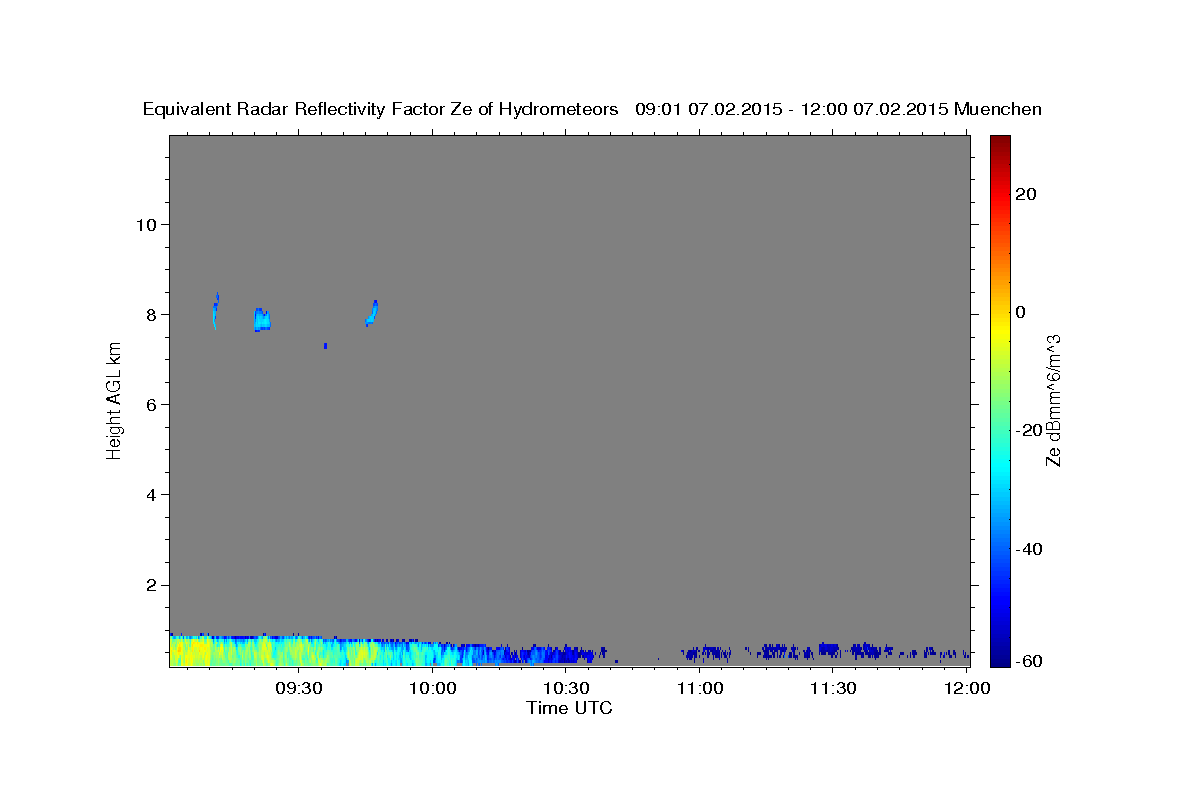Click the thin cloud echo near 09:10 at 8 km

(x=216, y=310)
